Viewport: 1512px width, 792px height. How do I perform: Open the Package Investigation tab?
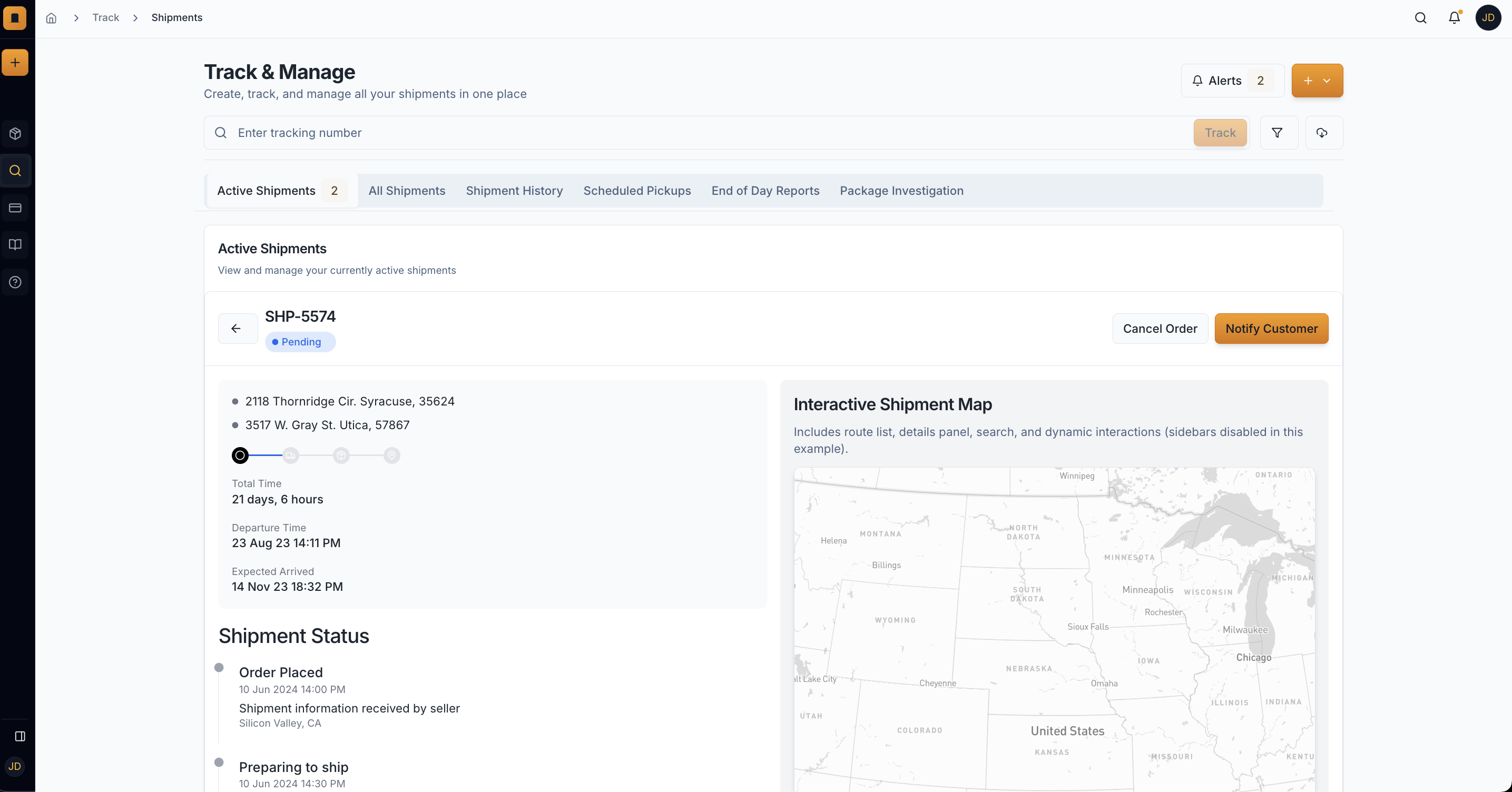coord(901,191)
